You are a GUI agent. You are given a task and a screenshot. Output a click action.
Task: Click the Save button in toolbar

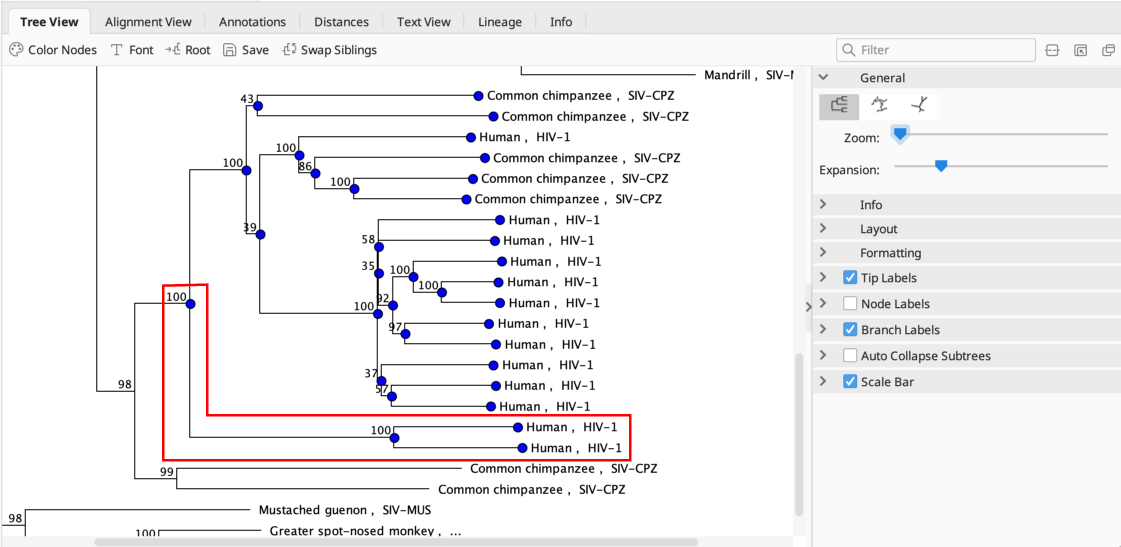(246, 50)
